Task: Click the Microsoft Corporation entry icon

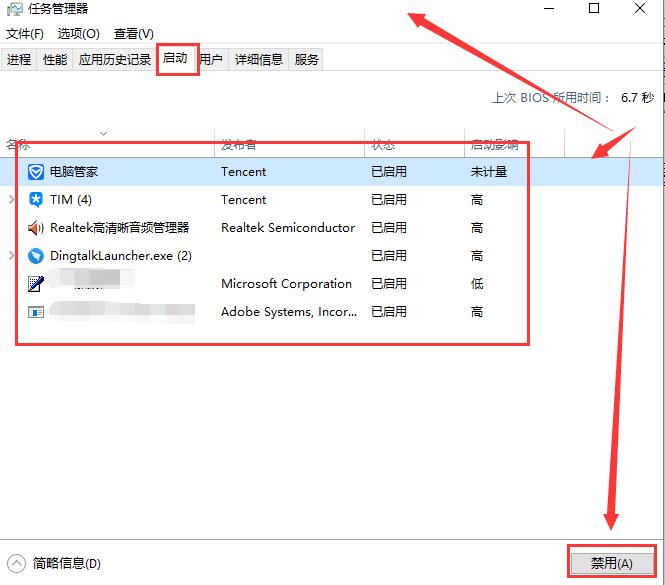Action: point(36,284)
